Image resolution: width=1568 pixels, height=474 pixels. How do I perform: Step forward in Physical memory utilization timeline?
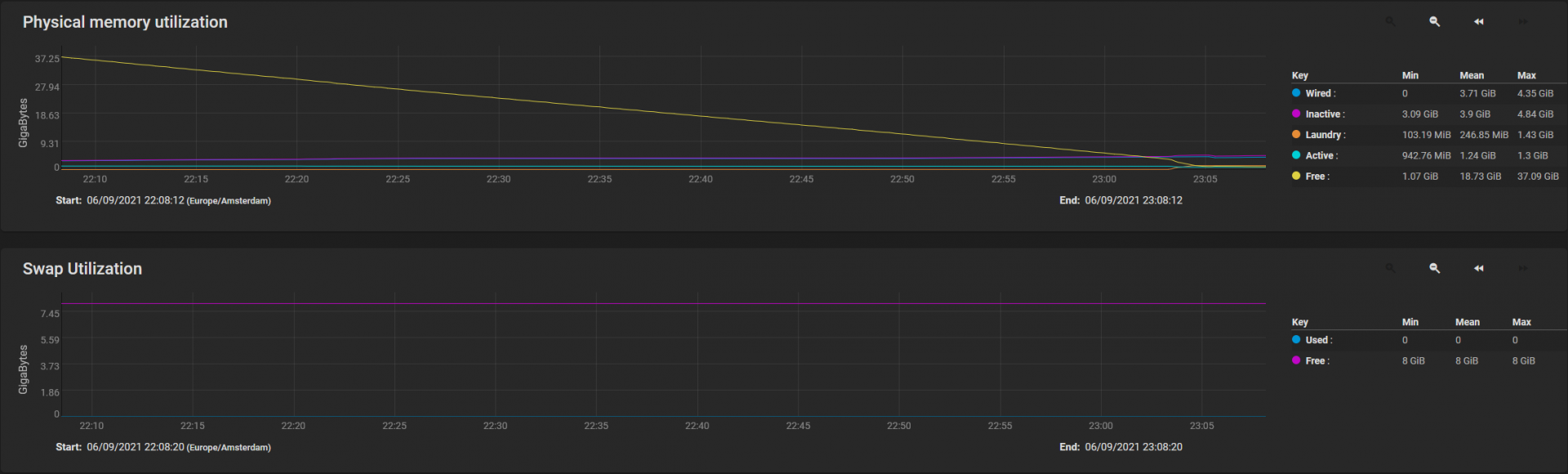point(1523,22)
